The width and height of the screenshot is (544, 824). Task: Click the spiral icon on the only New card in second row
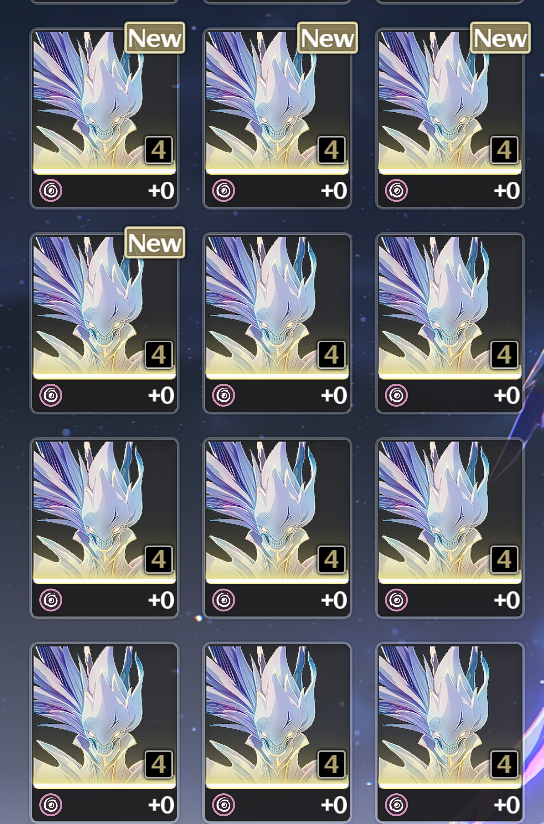click(51, 395)
